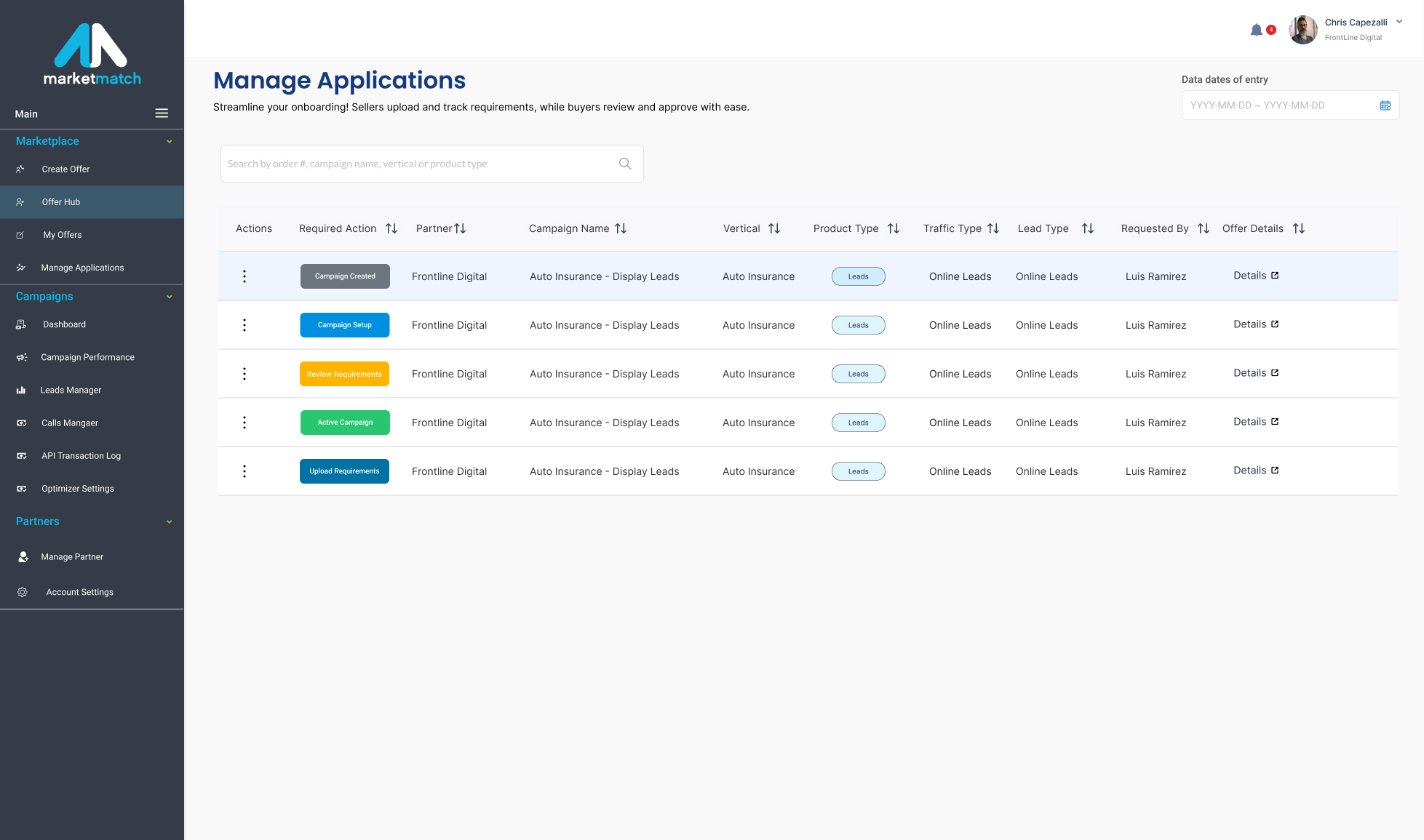
Task: Click the search magnifier icon
Action: [x=624, y=164]
